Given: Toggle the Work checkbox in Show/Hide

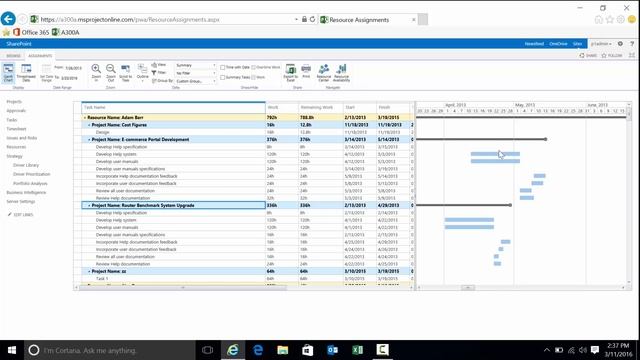Looking at the screenshot, I should [x=253, y=77].
